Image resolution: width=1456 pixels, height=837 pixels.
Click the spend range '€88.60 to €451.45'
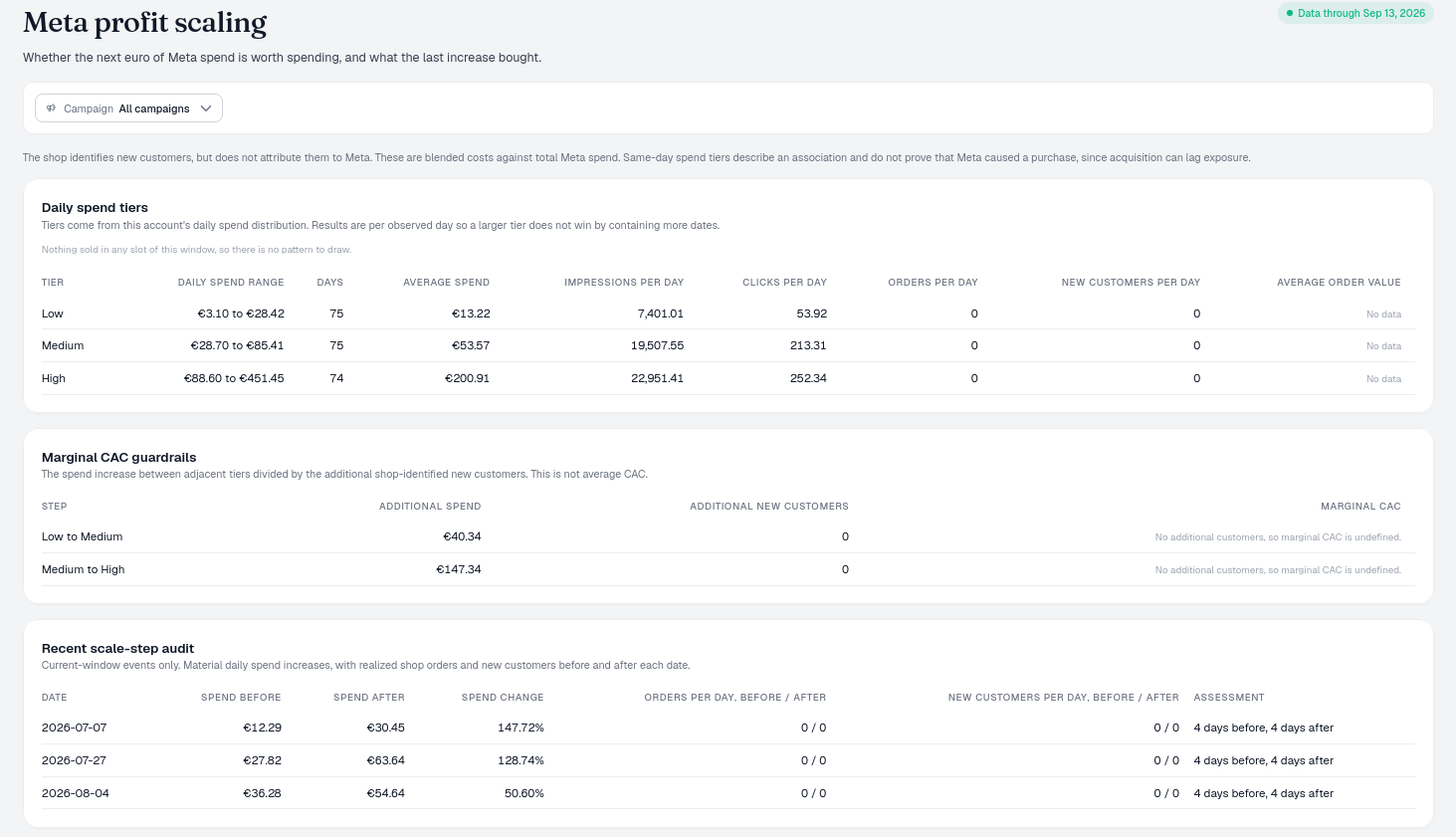click(234, 379)
